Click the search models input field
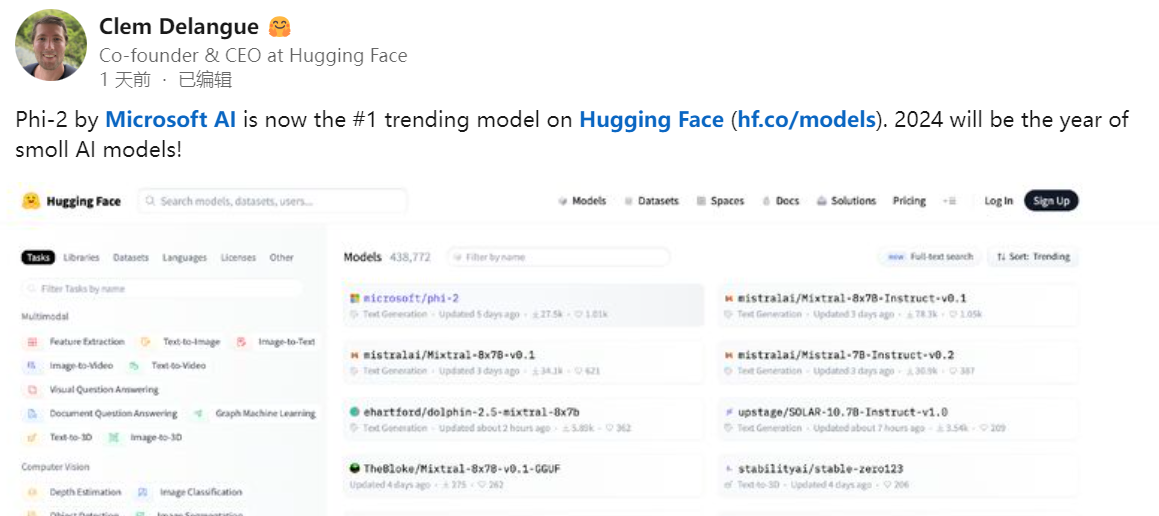 pyautogui.click(x=273, y=201)
